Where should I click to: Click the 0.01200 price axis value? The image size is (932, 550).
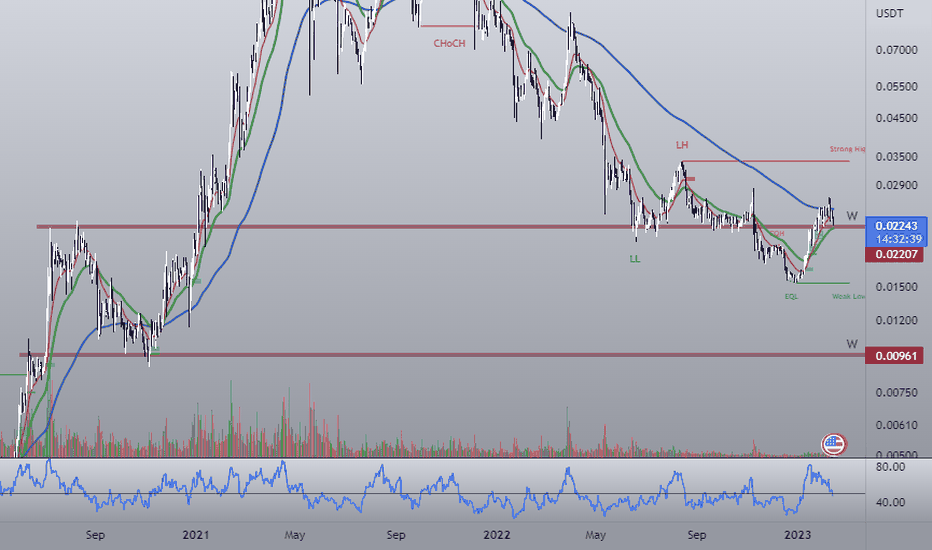896,320
